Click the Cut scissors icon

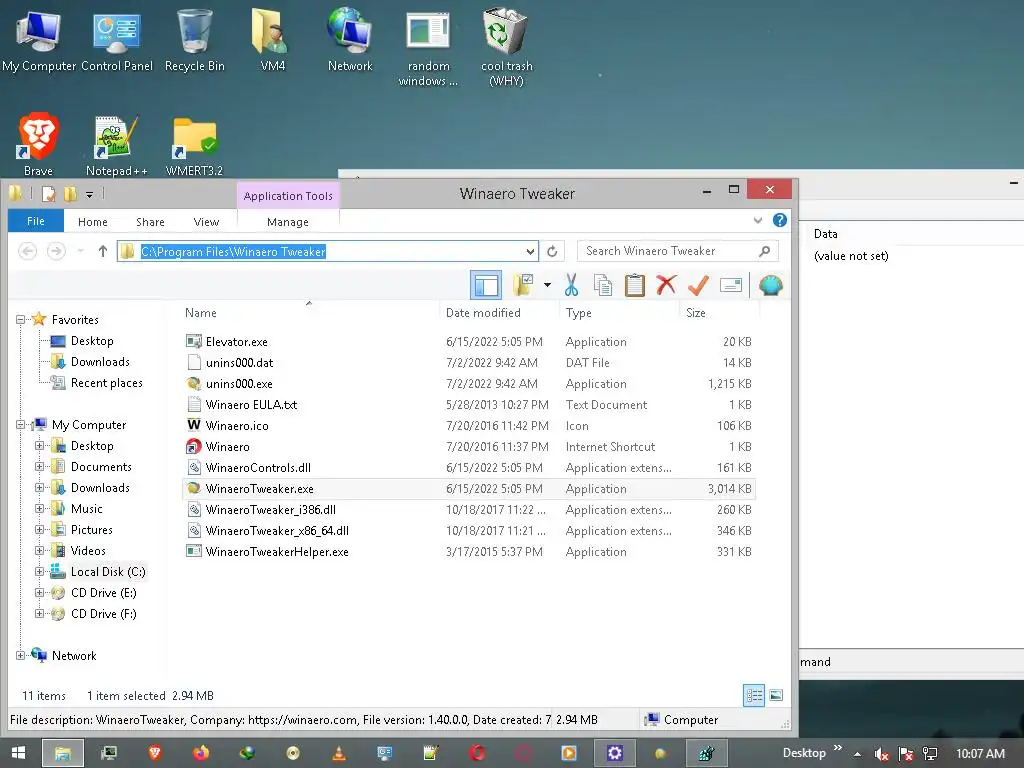point(571,285)
